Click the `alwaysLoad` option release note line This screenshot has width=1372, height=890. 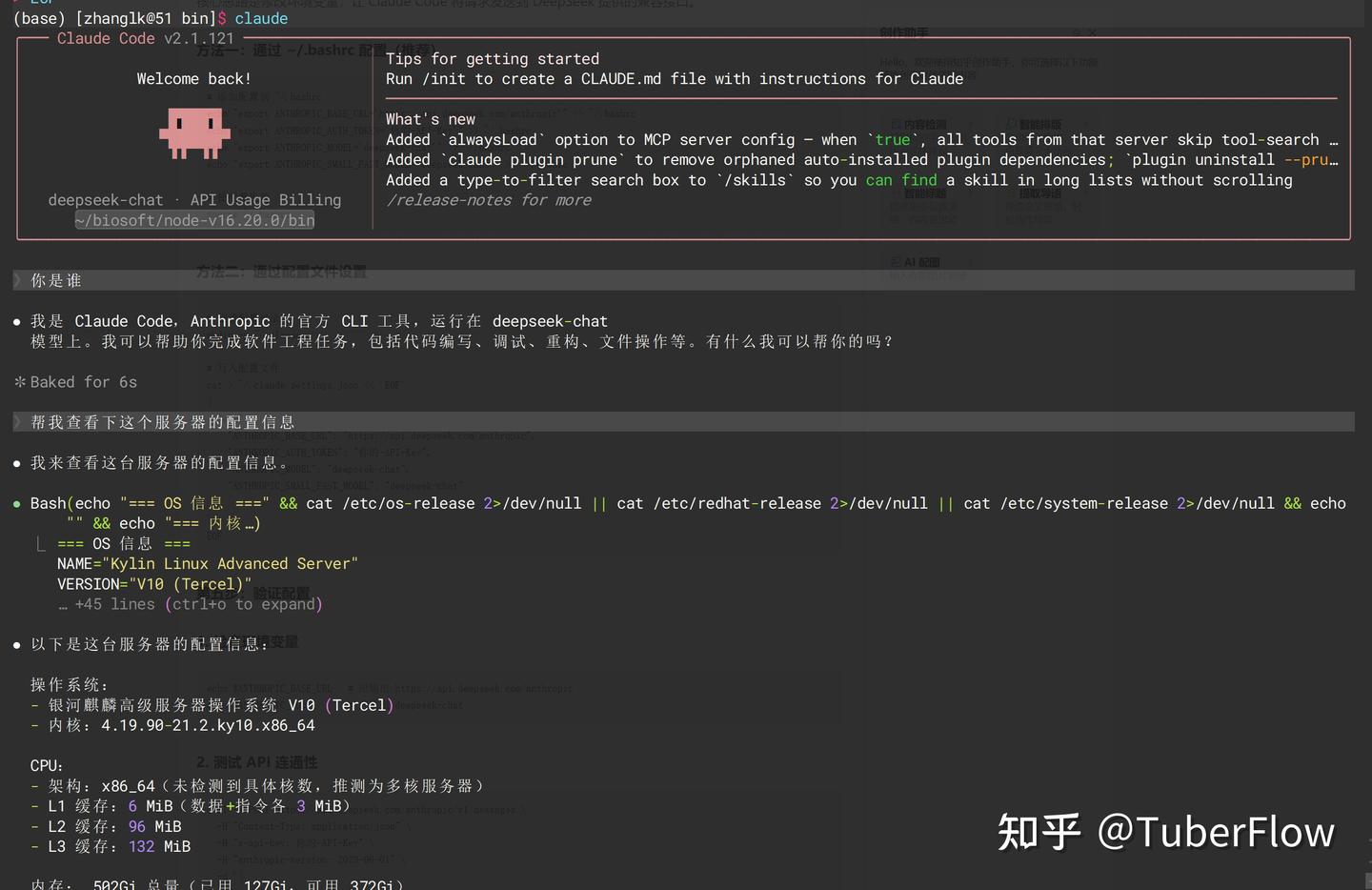click(861, 140)
